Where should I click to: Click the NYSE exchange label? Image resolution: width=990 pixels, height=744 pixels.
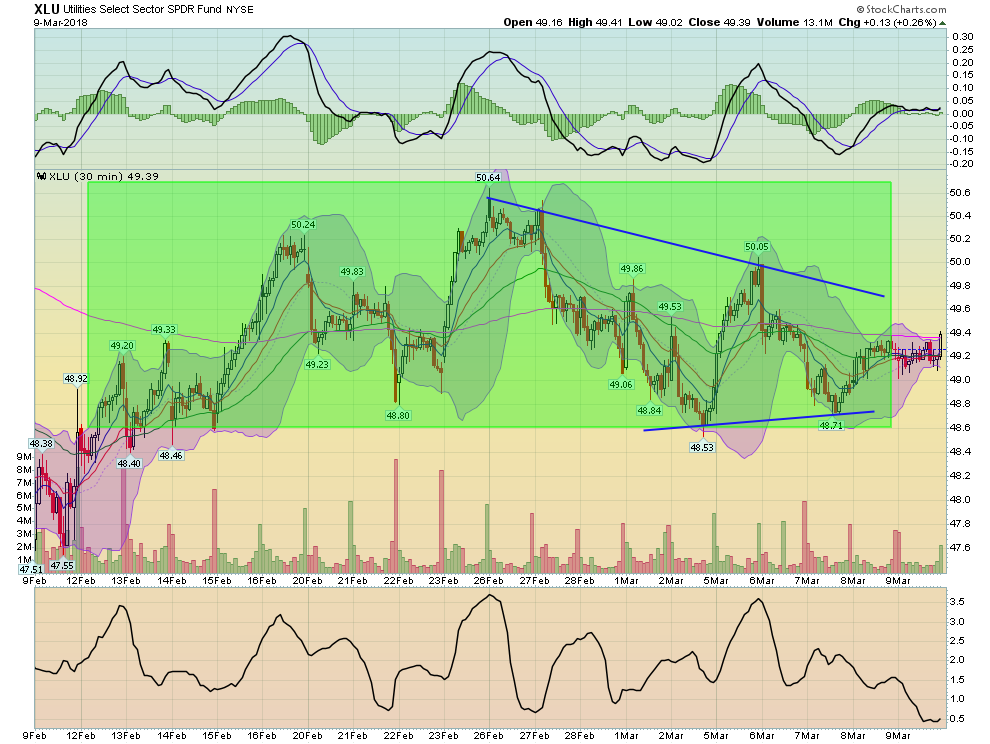point(240,9)
